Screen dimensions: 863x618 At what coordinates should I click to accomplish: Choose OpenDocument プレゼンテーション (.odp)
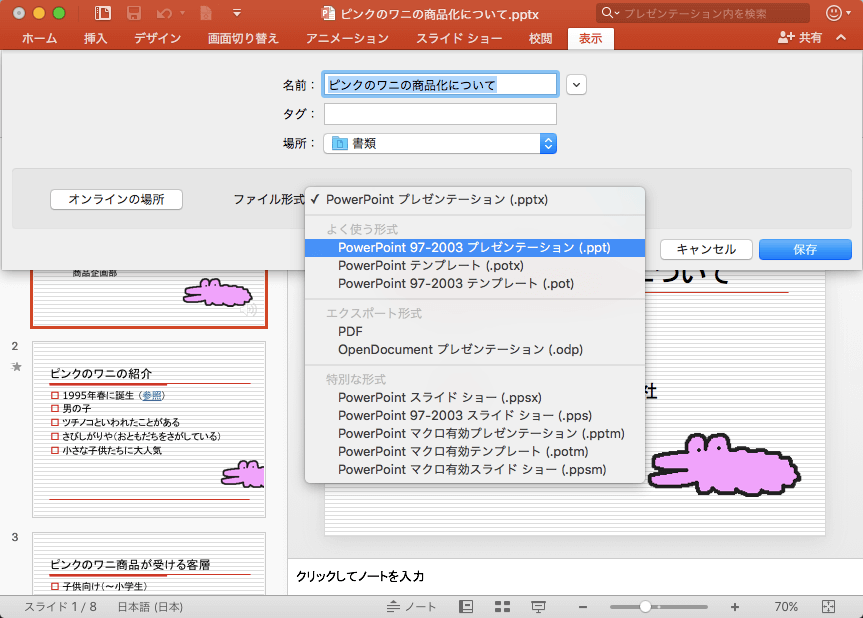475,349
